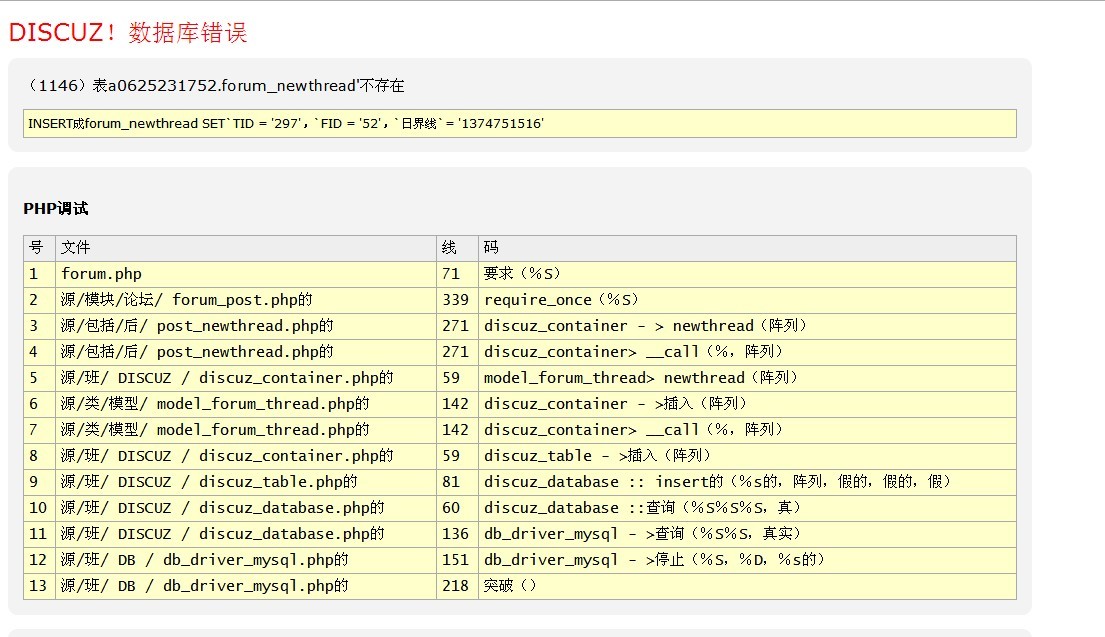Select row 6 file "model_forum_thread.php的"
1105x637 pixels.
[263, 404]
